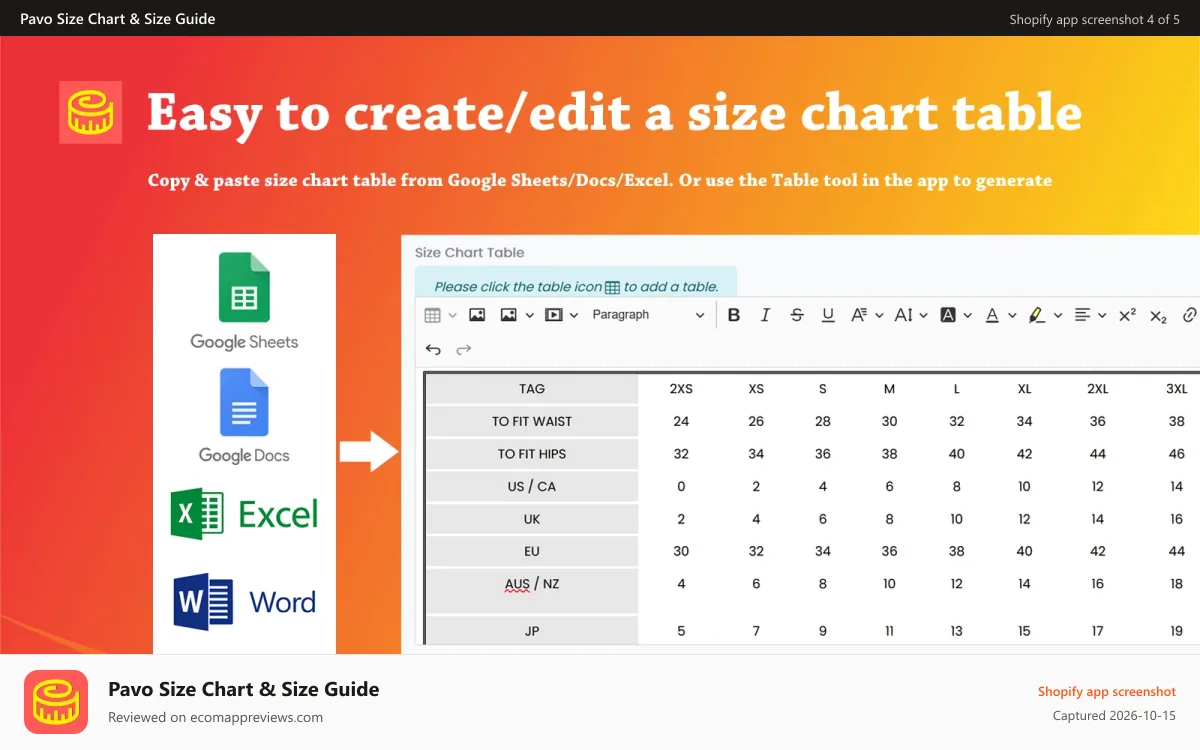
Task: Click the 'XL' column header
Action: tap(1024, 389)
